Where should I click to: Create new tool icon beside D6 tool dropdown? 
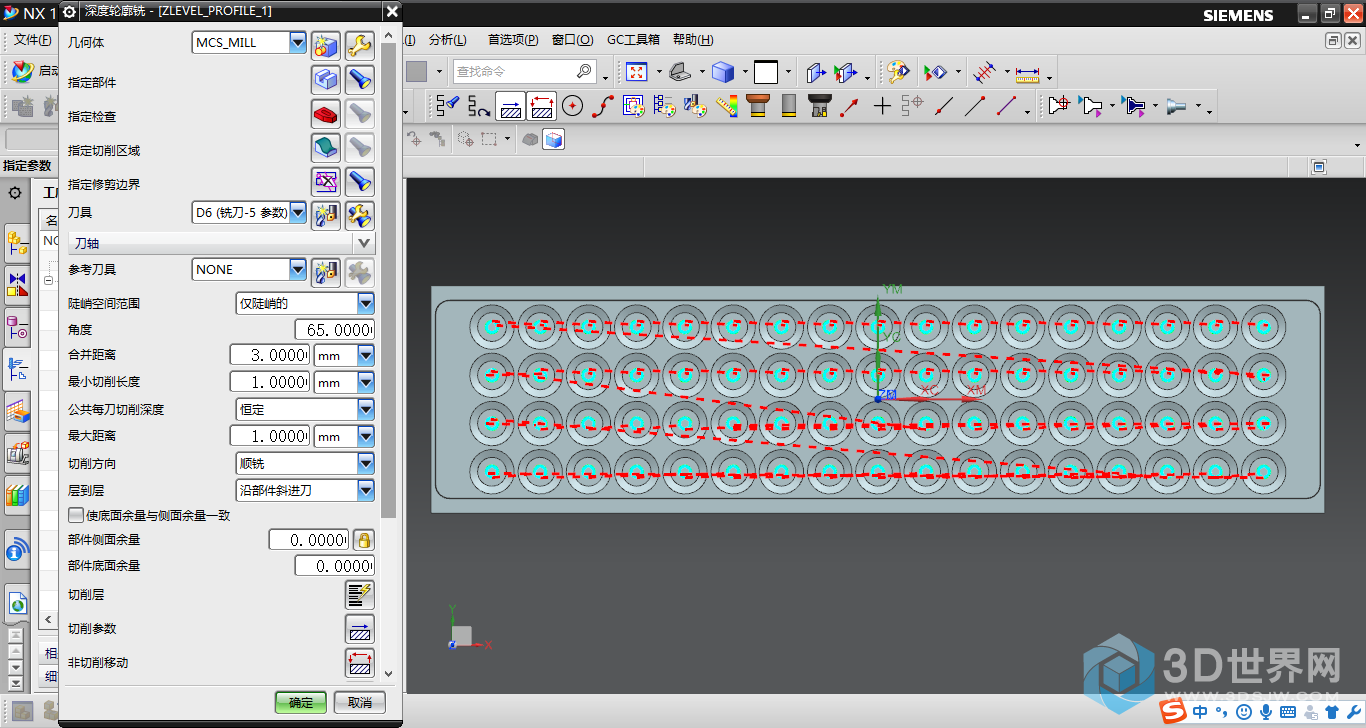tap(326, 215)
